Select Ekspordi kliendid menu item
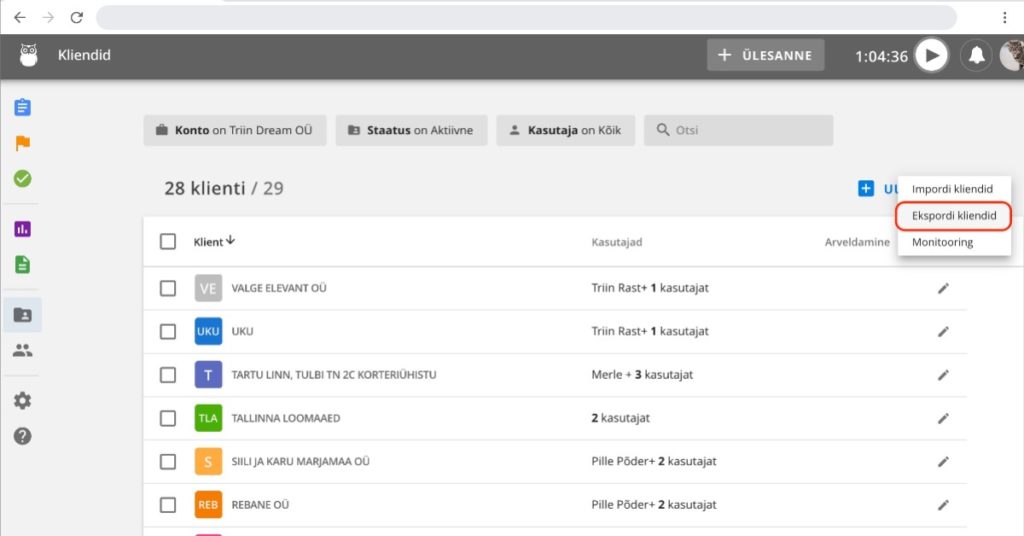The image size is (1024, 536). tap(954, 215)
